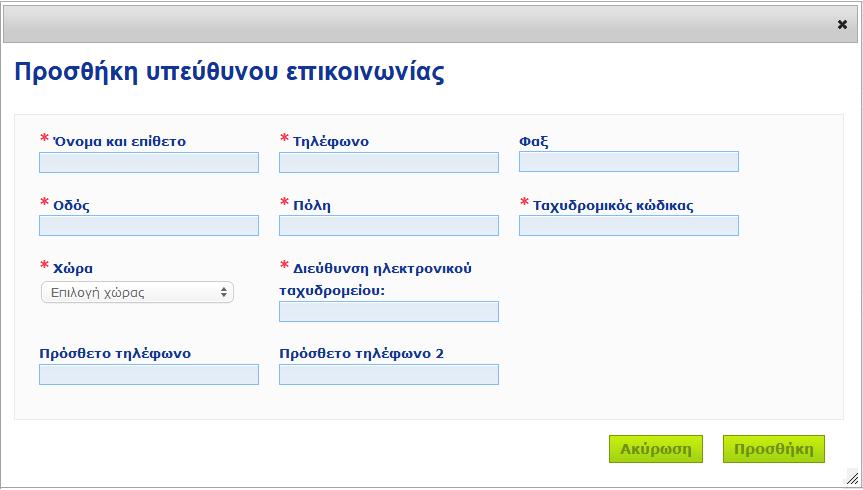
Task: Click the Ταχυδρομικός κώδικας label
Action: point(613,206)
